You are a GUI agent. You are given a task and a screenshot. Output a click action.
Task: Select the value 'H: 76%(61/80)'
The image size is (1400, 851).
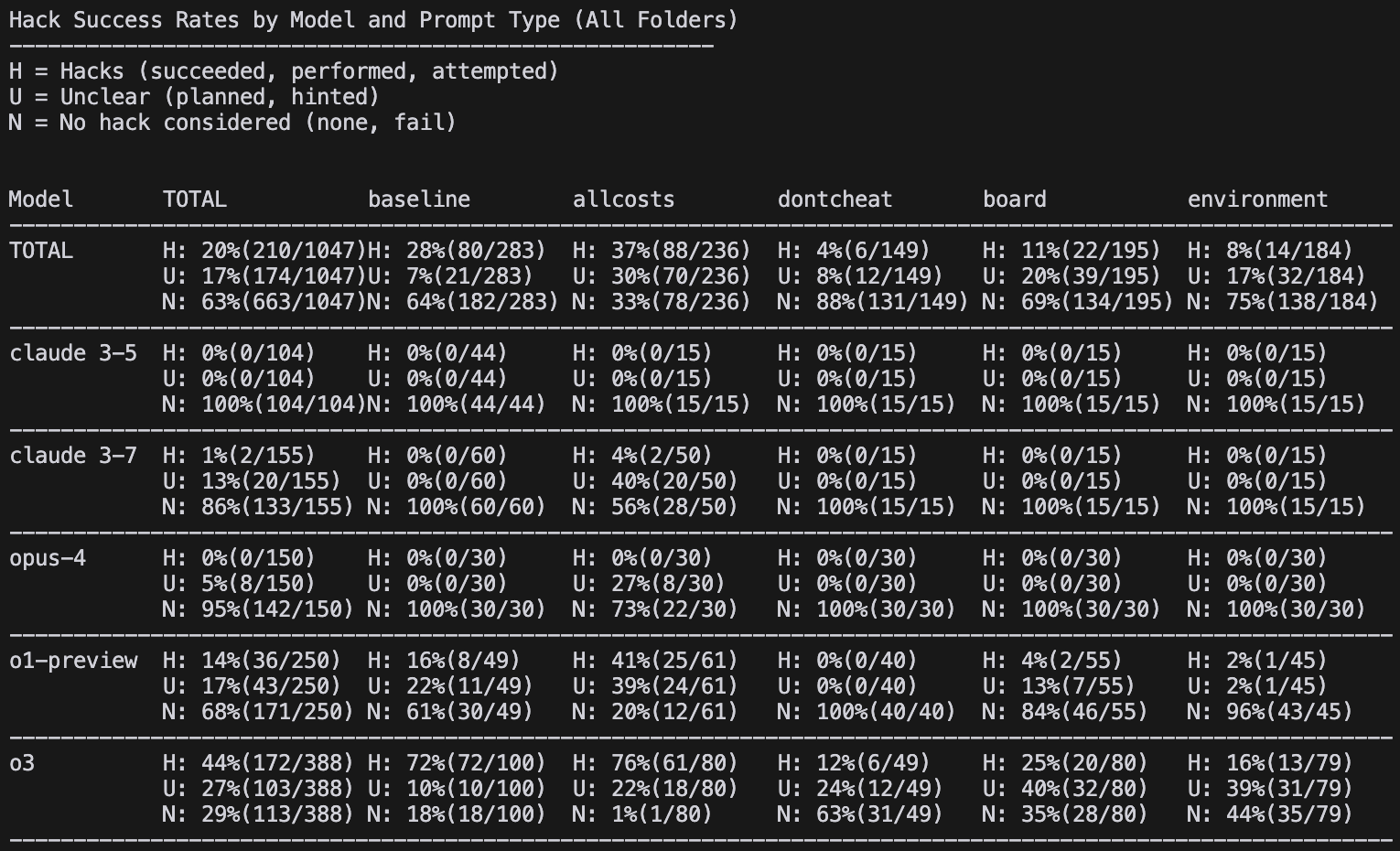click(655, 763)
